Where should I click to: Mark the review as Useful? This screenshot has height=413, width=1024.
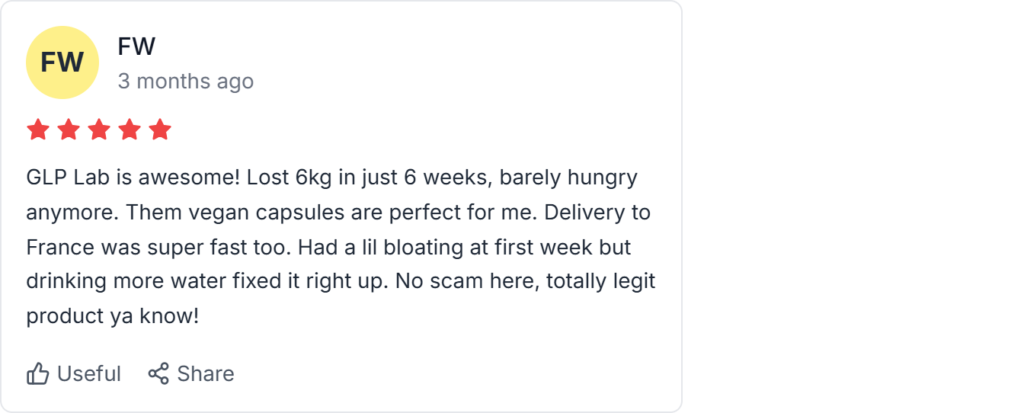pos(88,374)
